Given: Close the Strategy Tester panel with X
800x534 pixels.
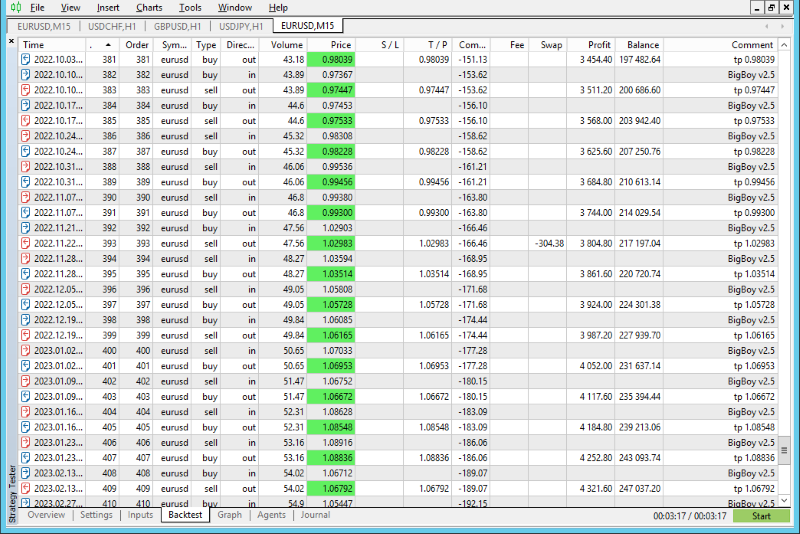Looking at the screenshot, I should pyautogui.click(x=12, y=41).
